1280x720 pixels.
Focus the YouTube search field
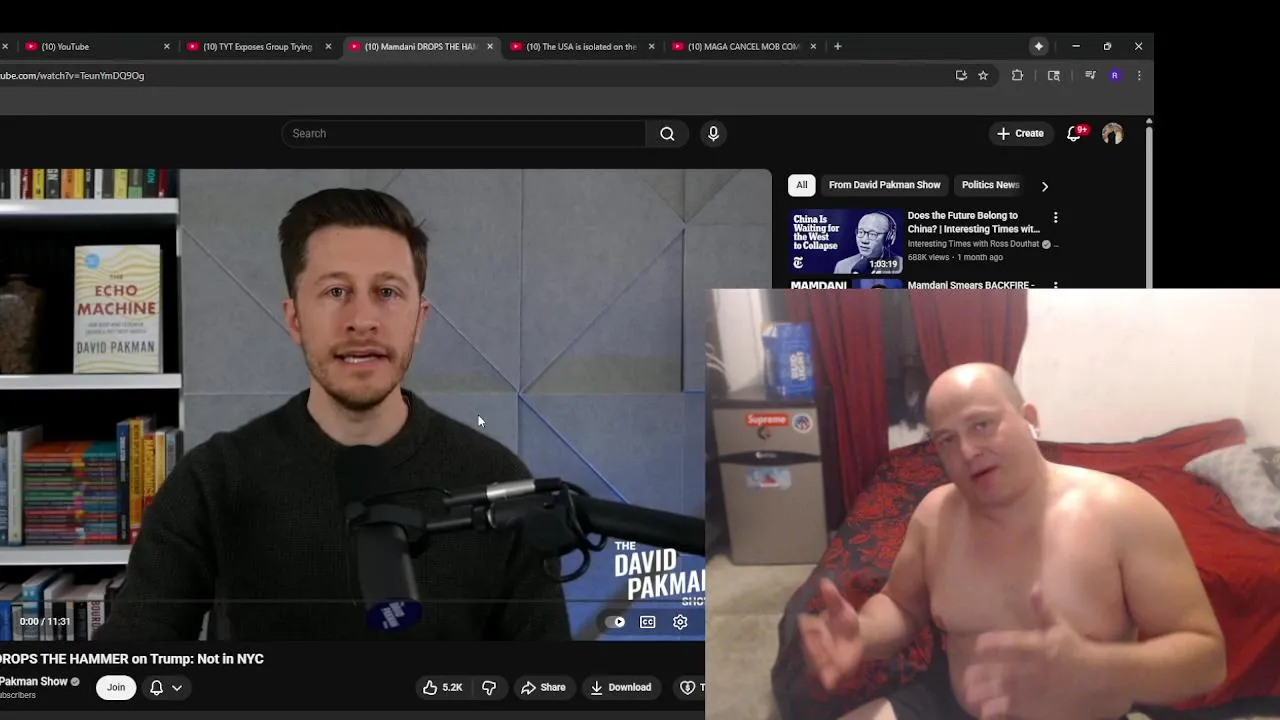tap(464, 134)
